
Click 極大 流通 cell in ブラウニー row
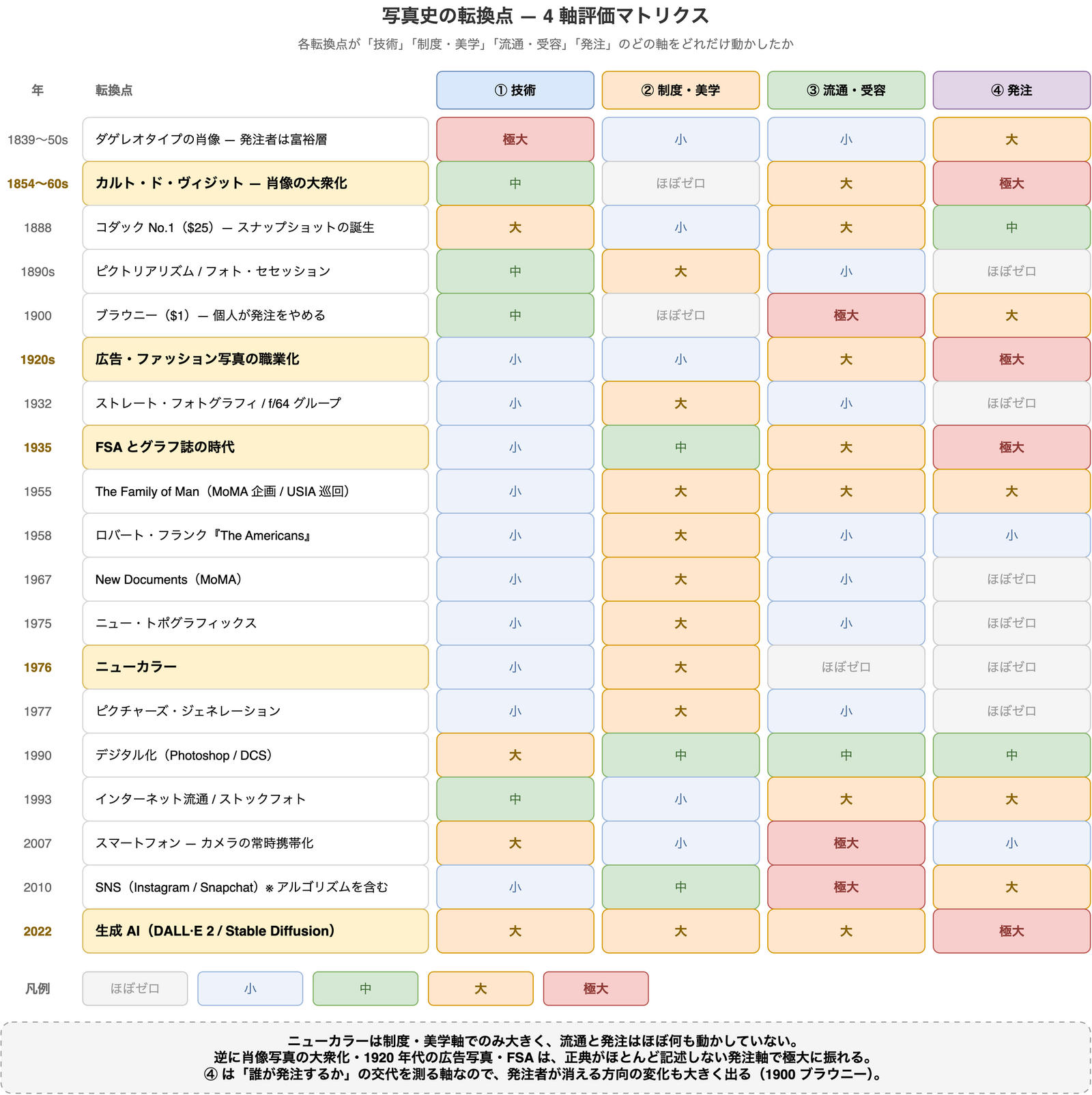[846, 315]
